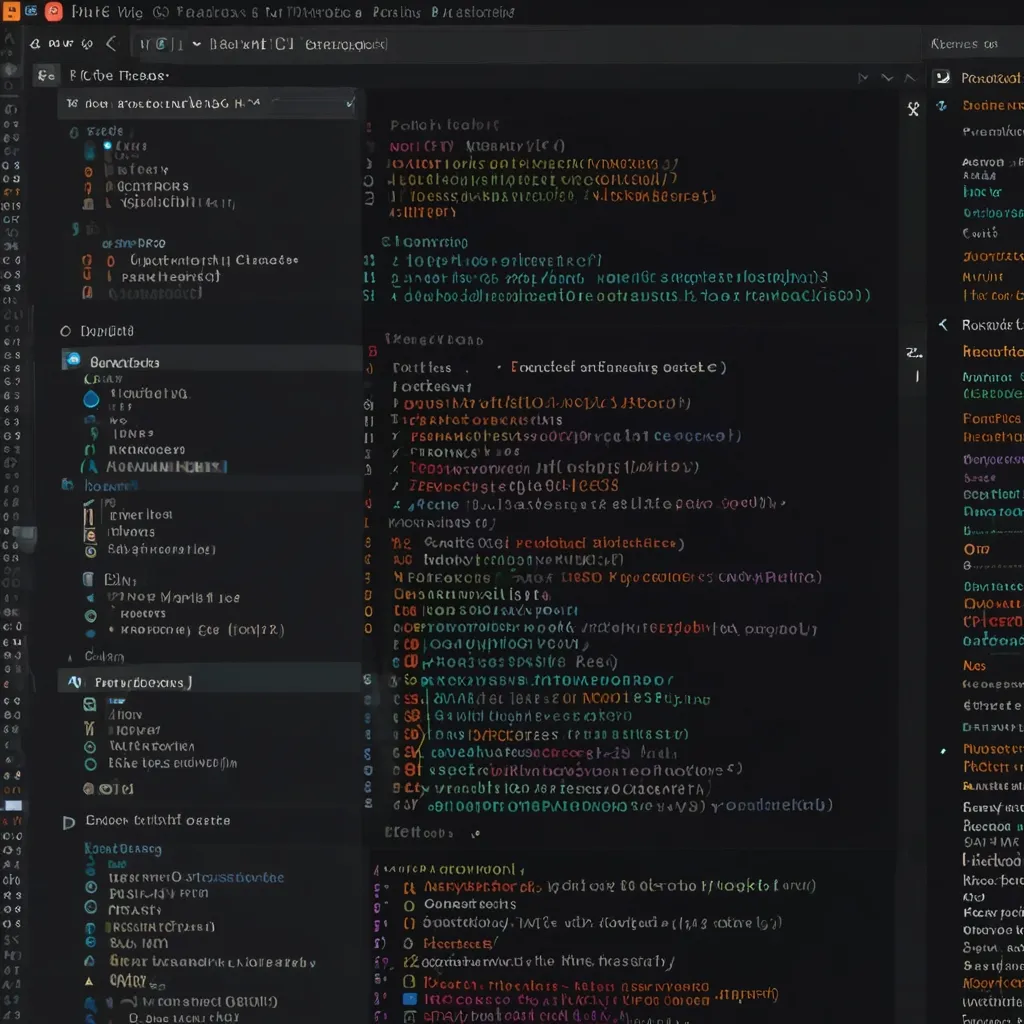Toggle the circle marker next to 'Conaret' line
The height and width of the screenshot is (1024, 1024).
coord(408,904)
